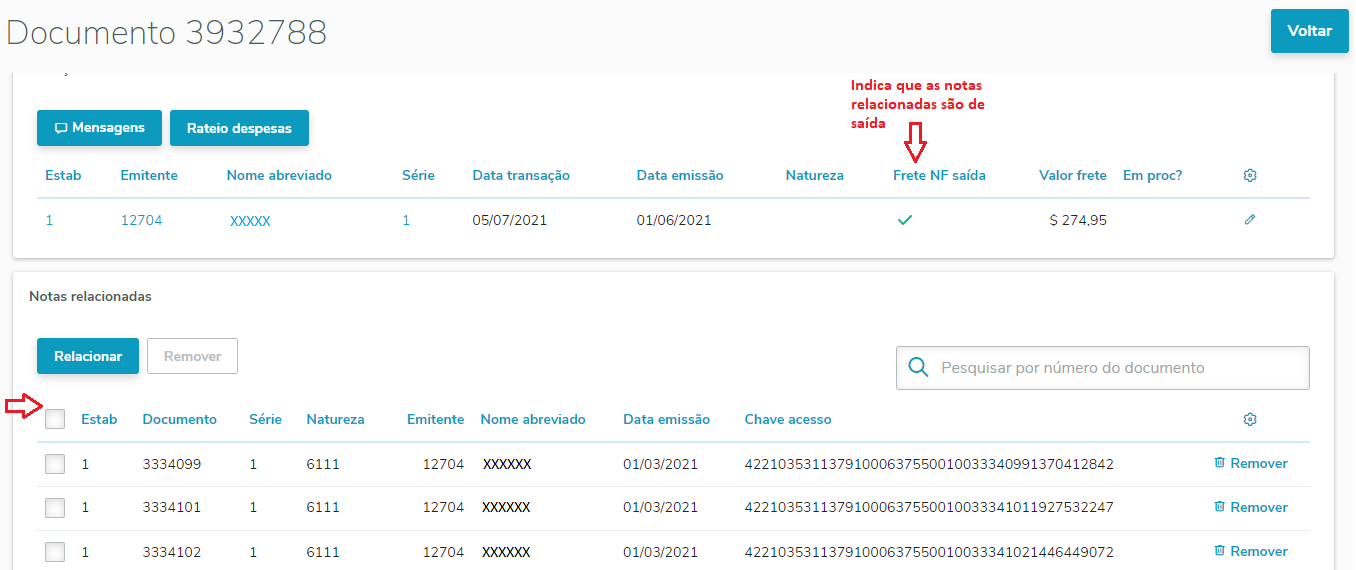Click the disabled Remover button beside Relacionar
This screenshot has height=570, width=1356.
click(192, 356)
